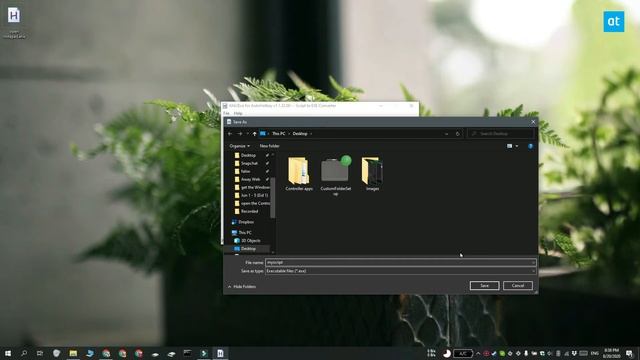This screenshot has width=640, height=360.
Task: Go up one folder level
Action: click(255, 134)
